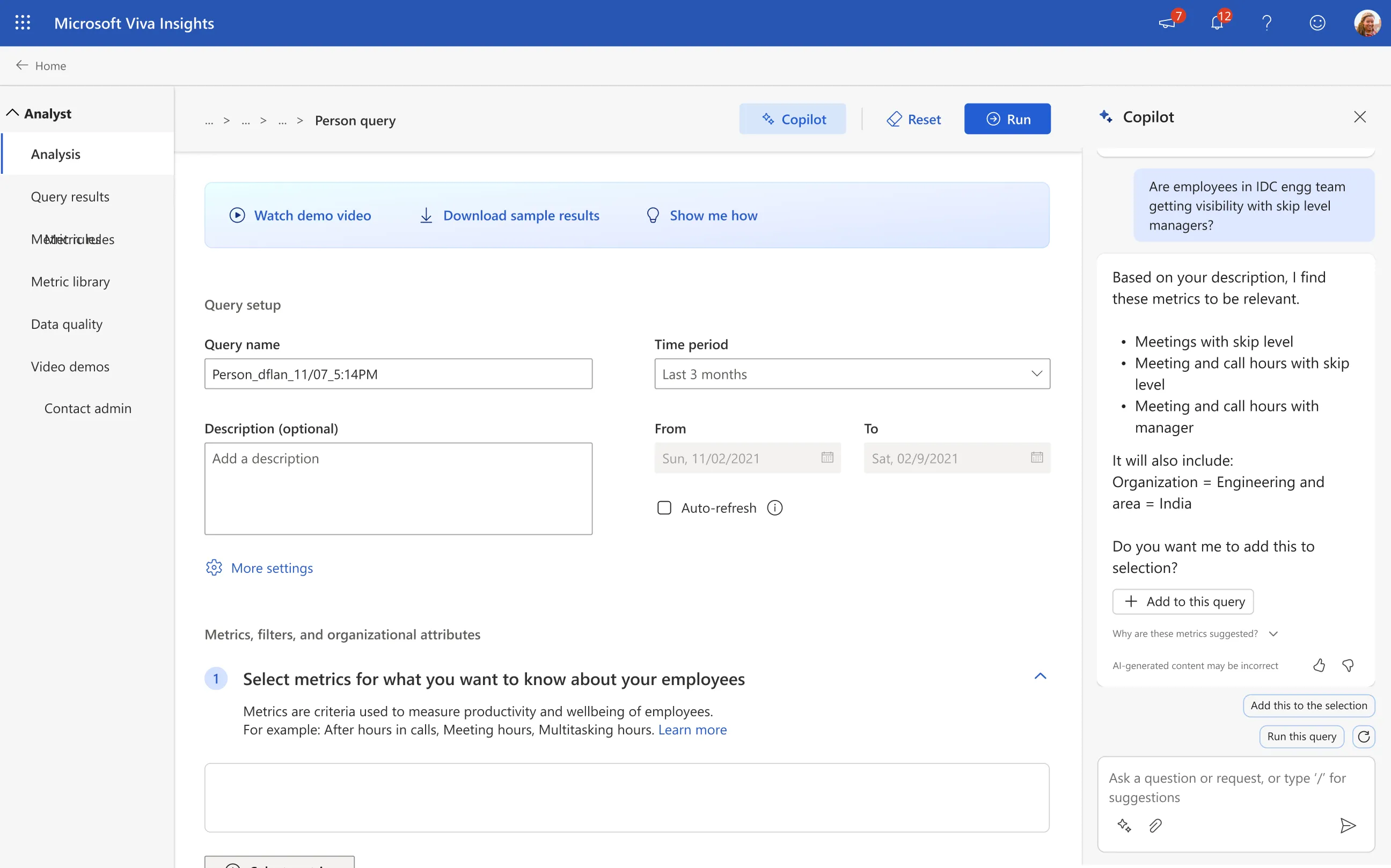Click the Add to this query button
Screen dimensions: 1391x868
[x=1183, y=601]
